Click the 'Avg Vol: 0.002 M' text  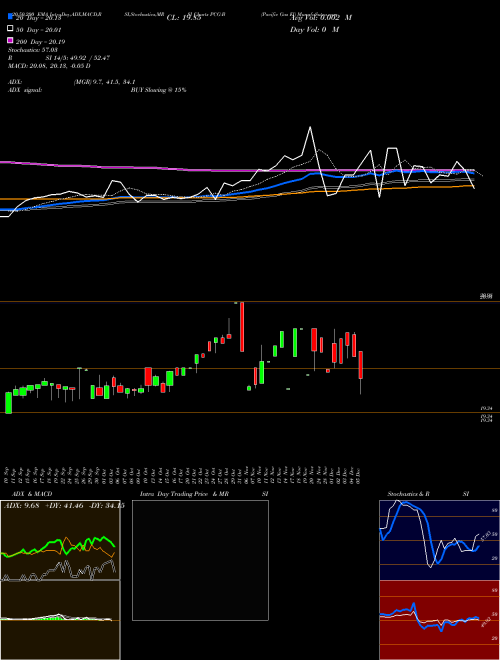pyautogui.click(x=321, y=18)
